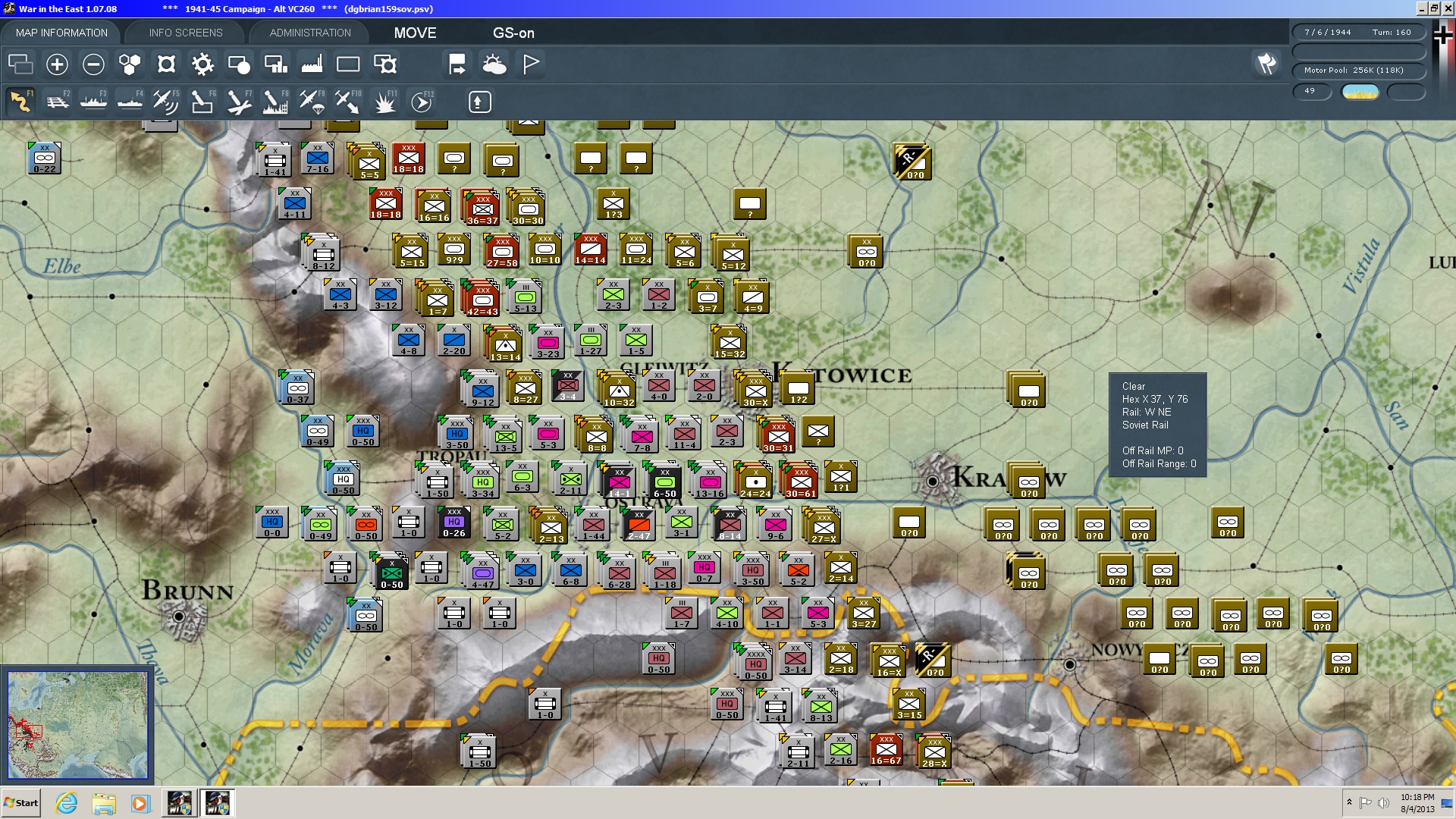Activate the F6 bomb unit mode

click(202, 102)
